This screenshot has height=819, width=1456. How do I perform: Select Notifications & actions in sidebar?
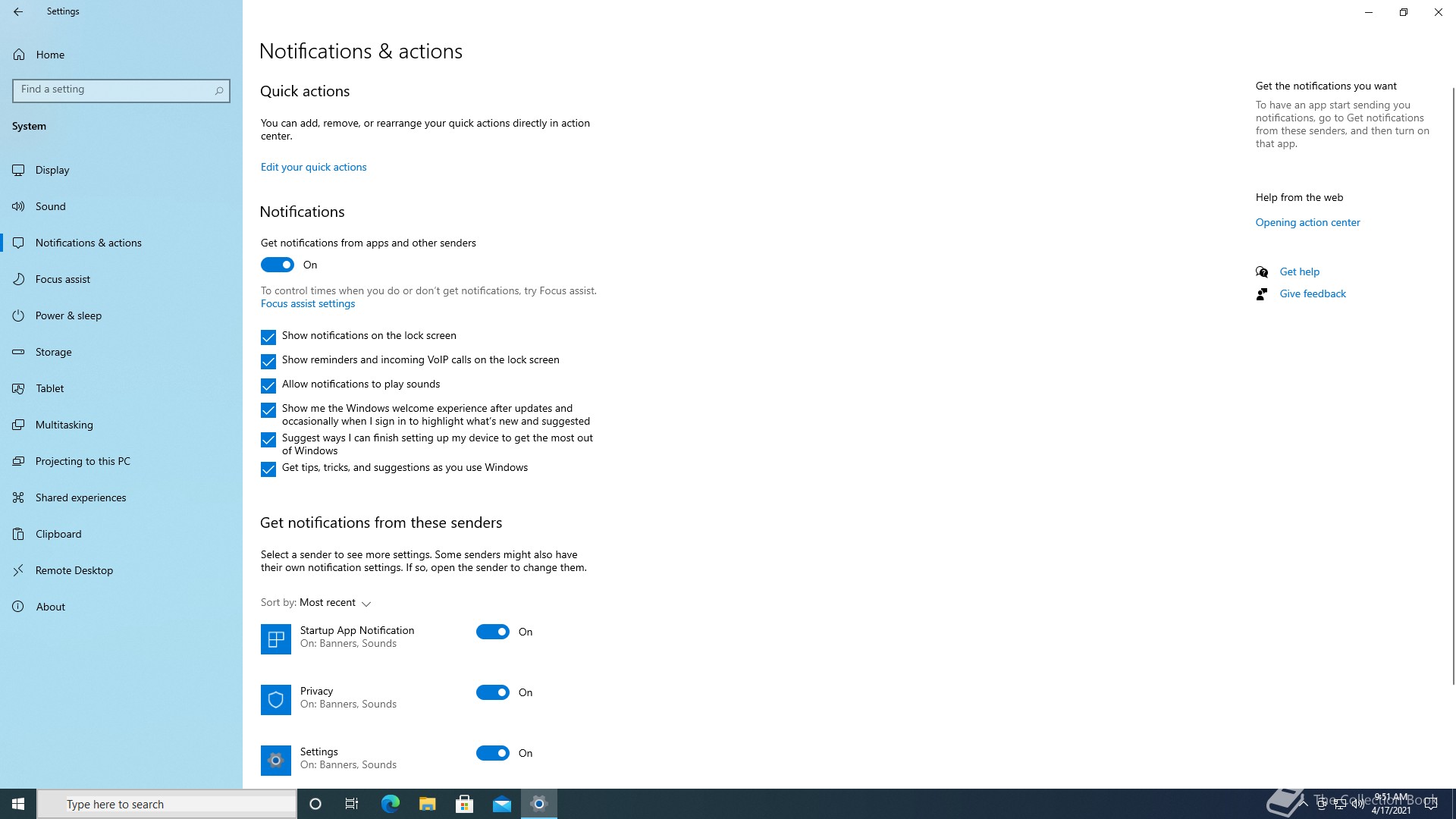click(x=121, y=243)
